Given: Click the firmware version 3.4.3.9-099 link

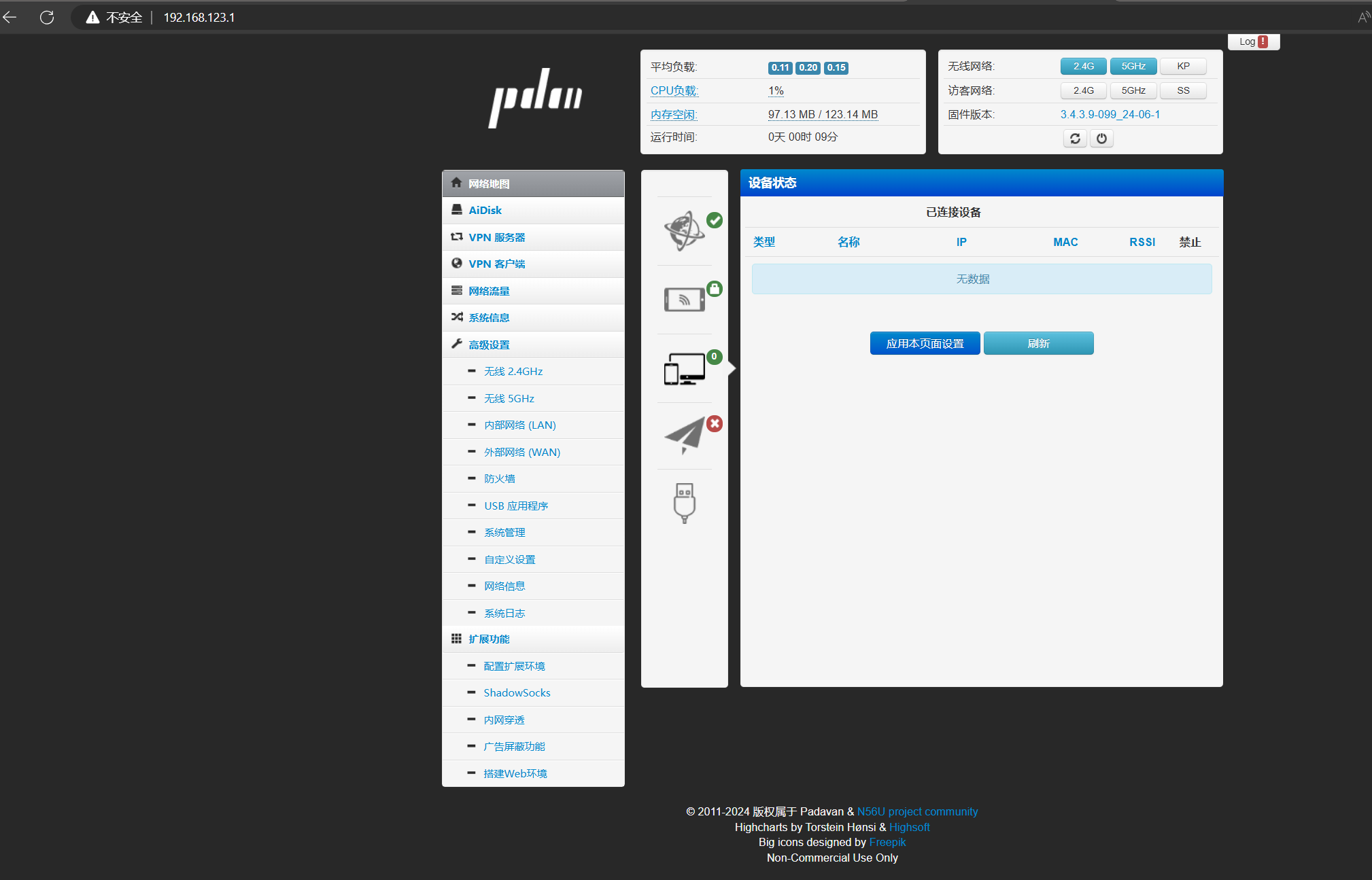Looking at the screenshot, I should click(1110, 114).
